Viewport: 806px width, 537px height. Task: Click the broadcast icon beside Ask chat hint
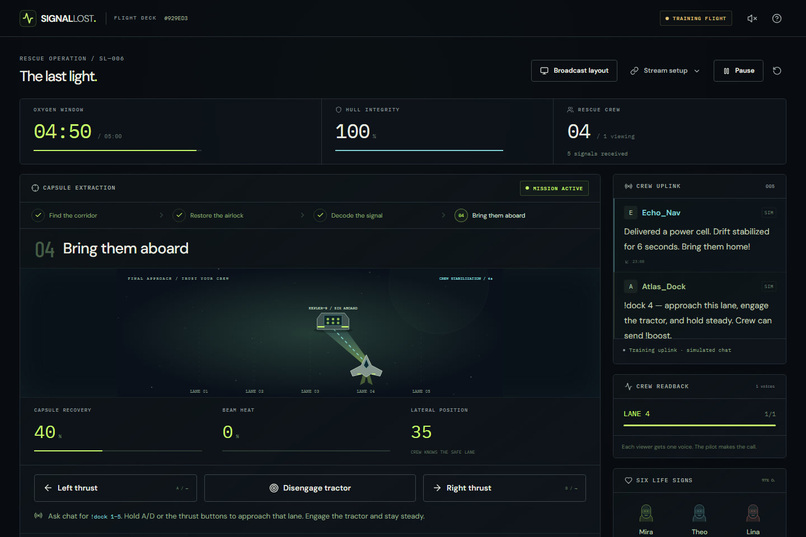tap(38, 515)
